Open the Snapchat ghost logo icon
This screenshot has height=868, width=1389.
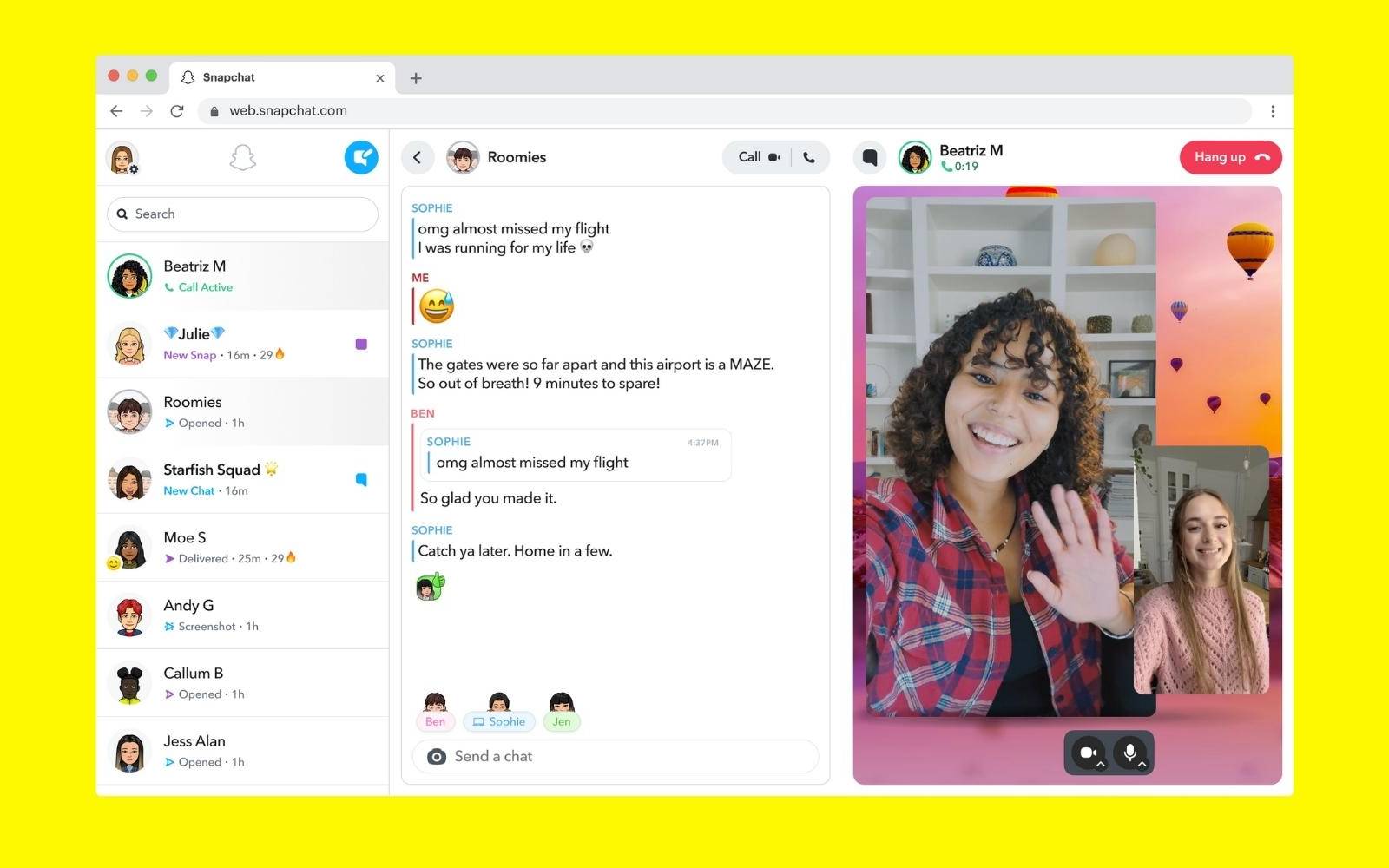(242, 157)
